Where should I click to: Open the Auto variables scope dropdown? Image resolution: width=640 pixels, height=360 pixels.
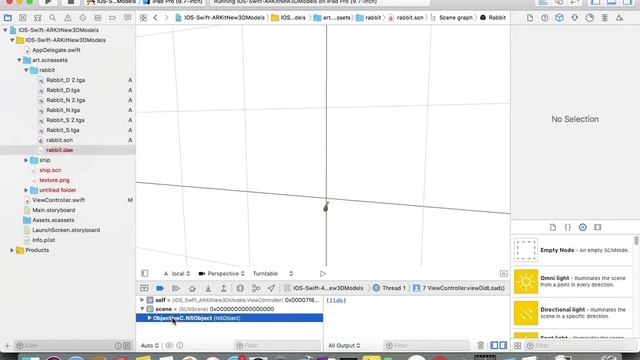click(150, 346)
